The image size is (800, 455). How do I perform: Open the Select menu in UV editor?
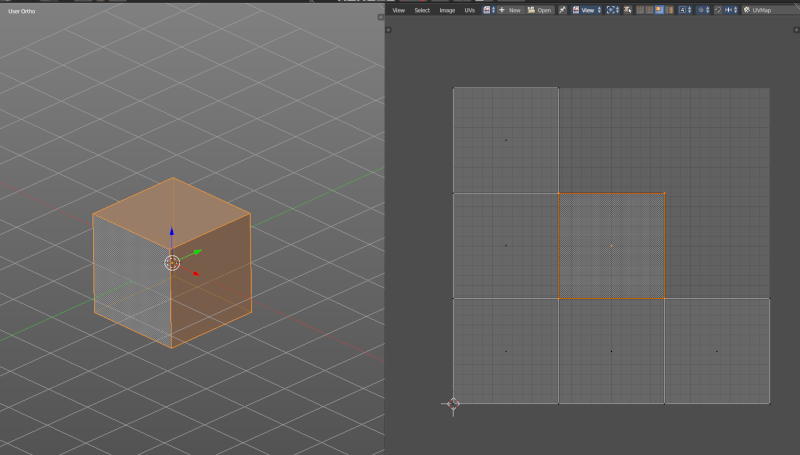(422, 10)
